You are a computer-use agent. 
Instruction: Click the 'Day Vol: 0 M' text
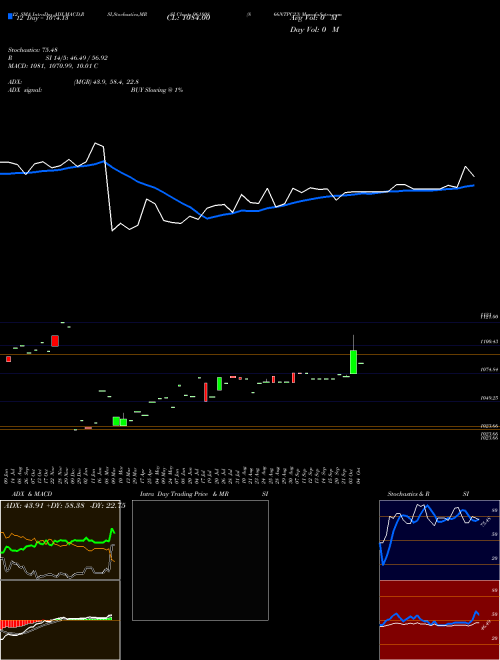(314, 29)
